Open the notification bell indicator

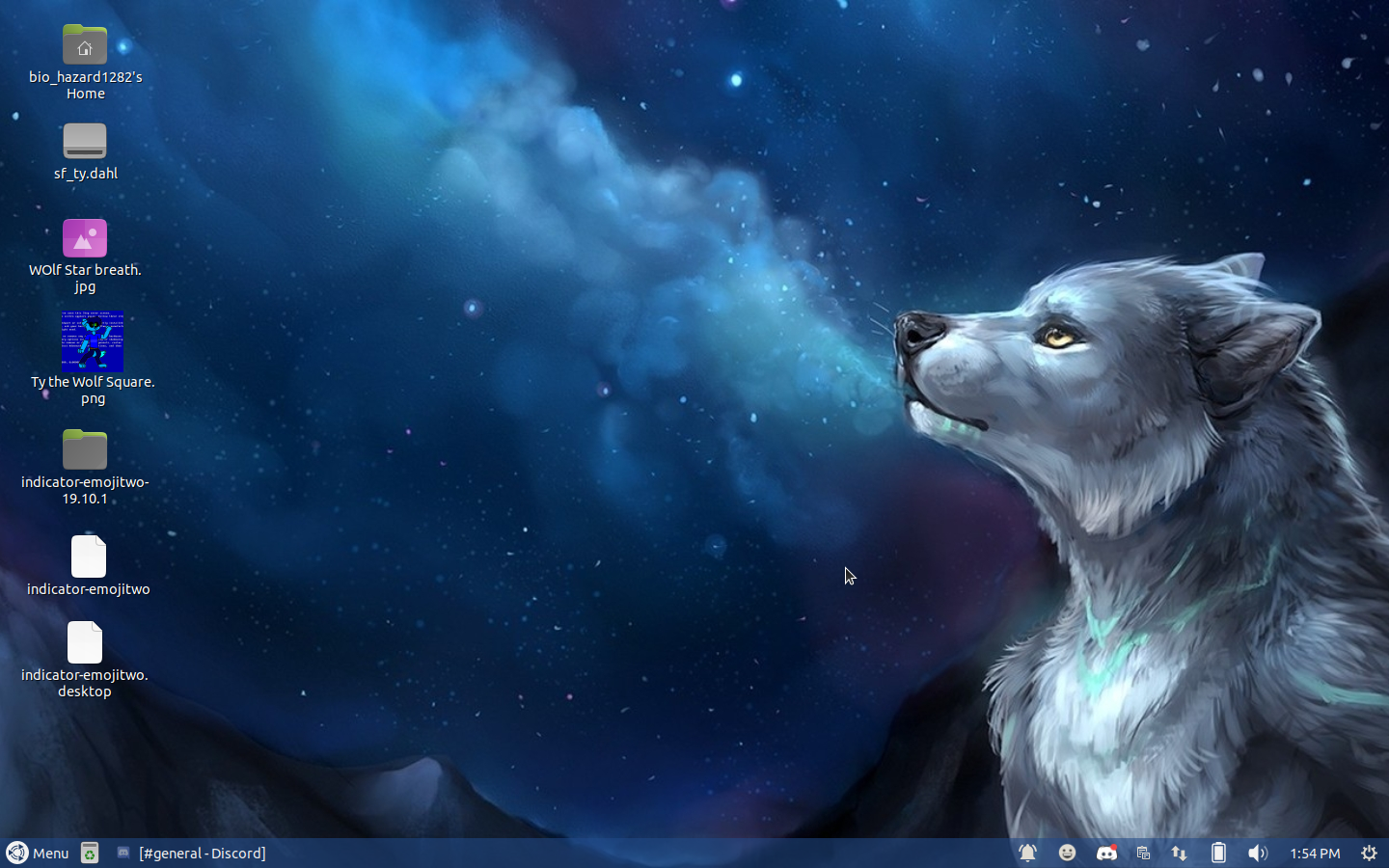pyautogui.click(x=1027, y=853)
